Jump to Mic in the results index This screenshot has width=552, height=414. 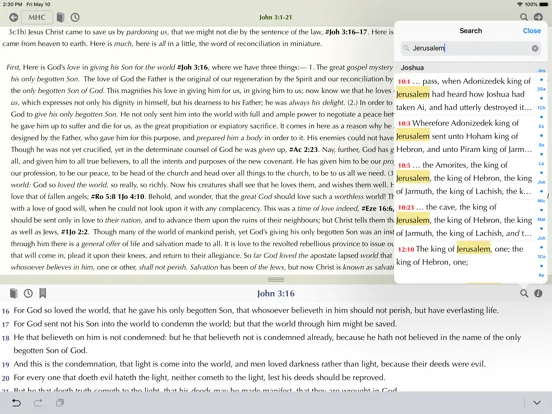tap(541, 201)
